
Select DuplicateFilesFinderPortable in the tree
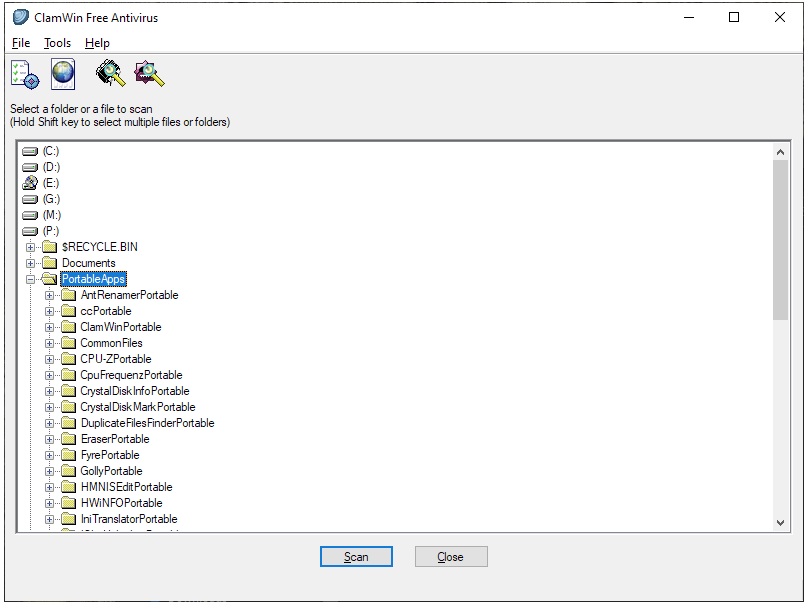(x=147, y=423)
